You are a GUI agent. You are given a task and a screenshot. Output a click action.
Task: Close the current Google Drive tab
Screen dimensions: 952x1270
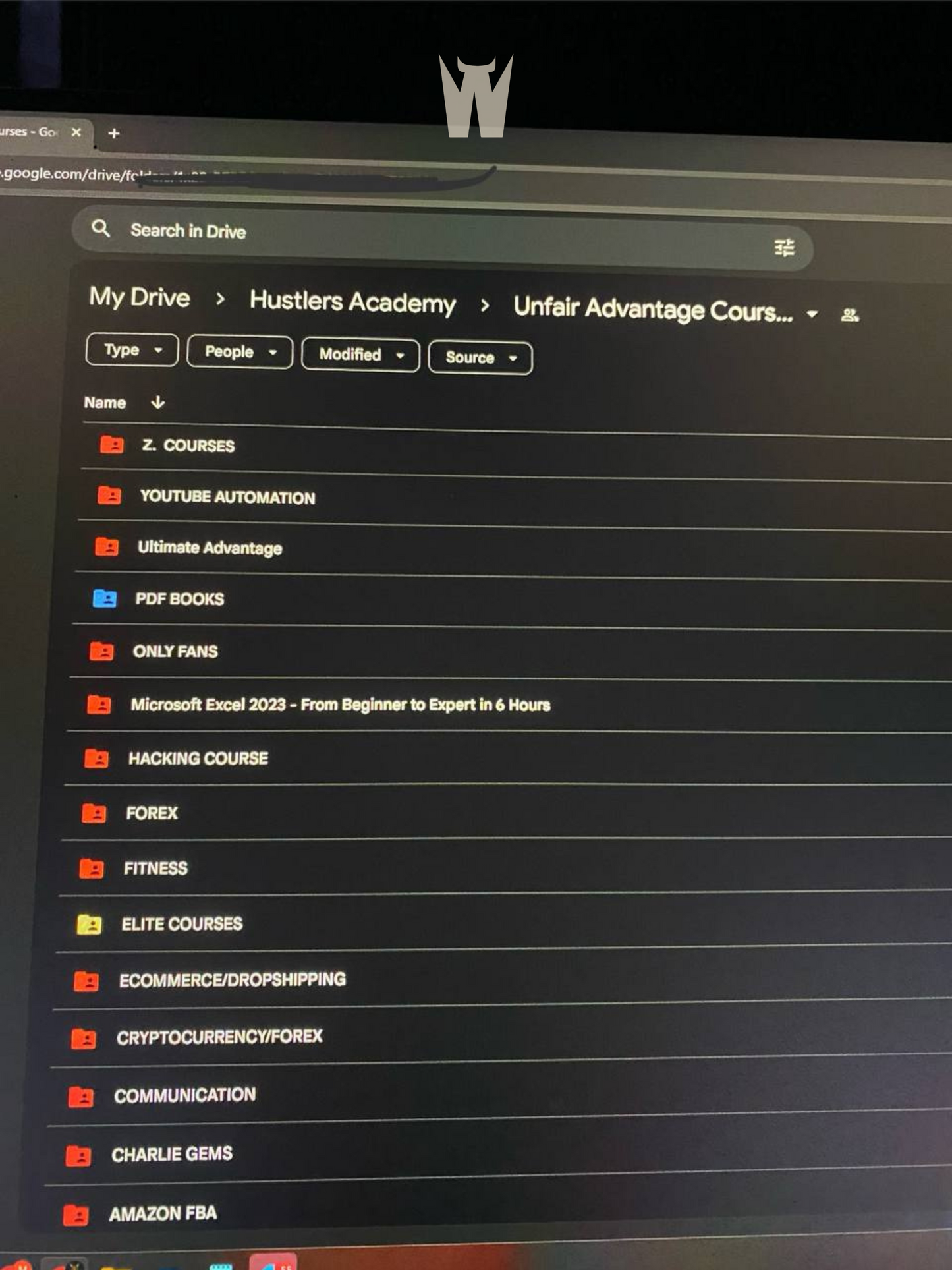[x=76, y=132]
